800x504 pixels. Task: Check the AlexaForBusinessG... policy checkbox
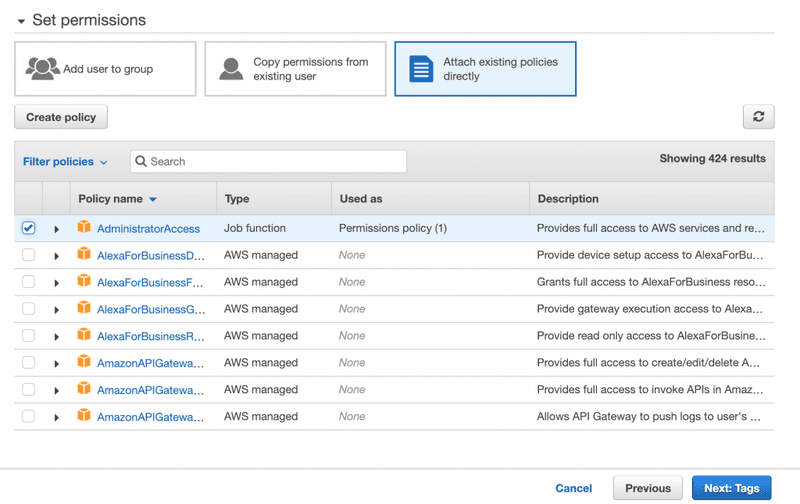pyautogui.click(x=29, y=309)
